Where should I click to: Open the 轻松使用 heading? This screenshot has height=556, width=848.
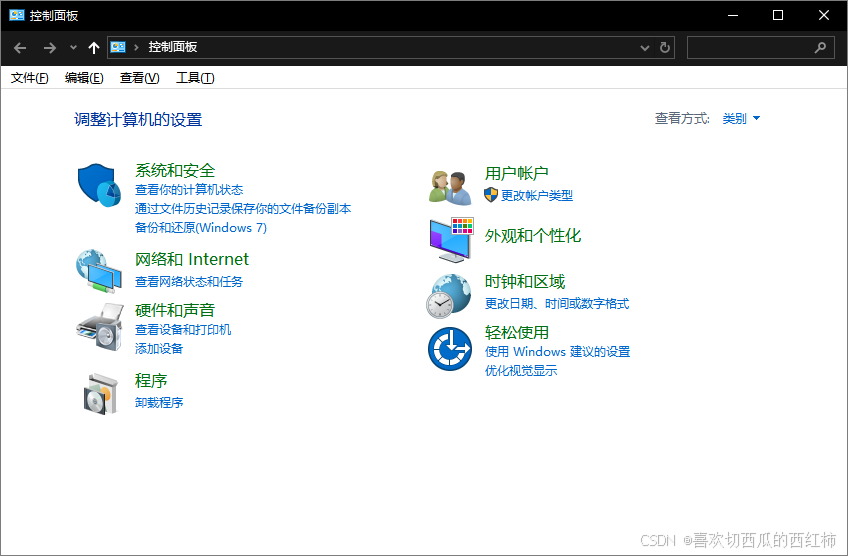(x=516, y=332)
